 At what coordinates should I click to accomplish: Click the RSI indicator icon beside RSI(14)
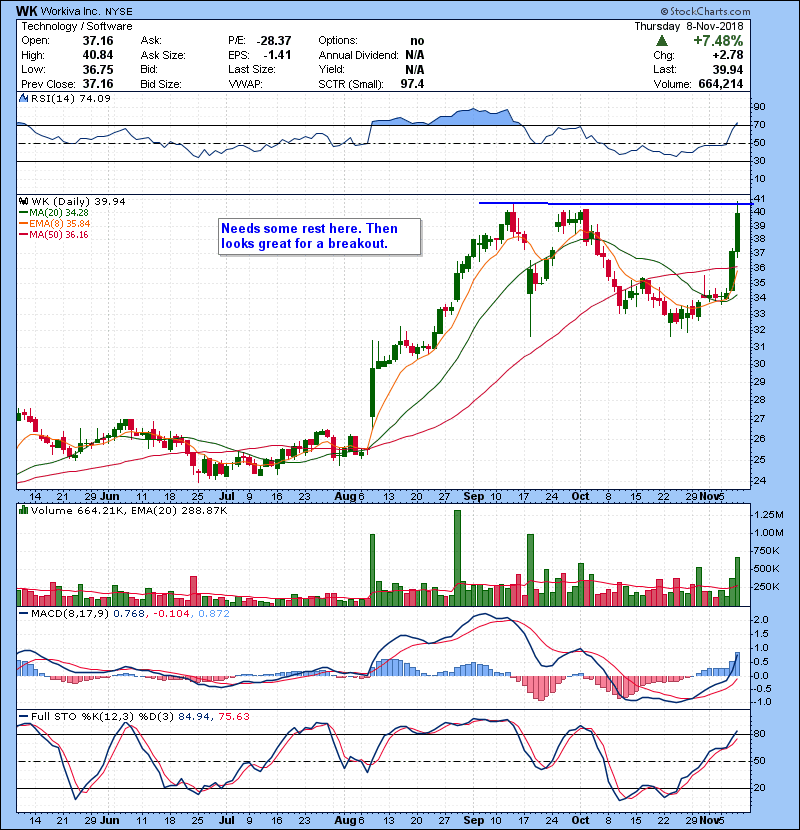click(23, 98)
